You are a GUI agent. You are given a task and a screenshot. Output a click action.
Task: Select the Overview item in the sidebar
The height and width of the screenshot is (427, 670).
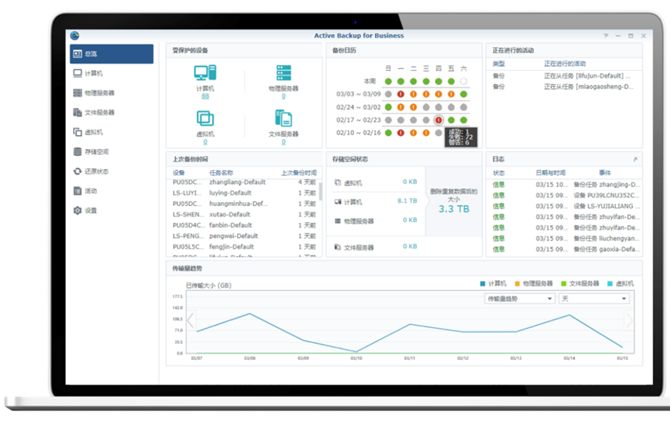tap(112, 54)
